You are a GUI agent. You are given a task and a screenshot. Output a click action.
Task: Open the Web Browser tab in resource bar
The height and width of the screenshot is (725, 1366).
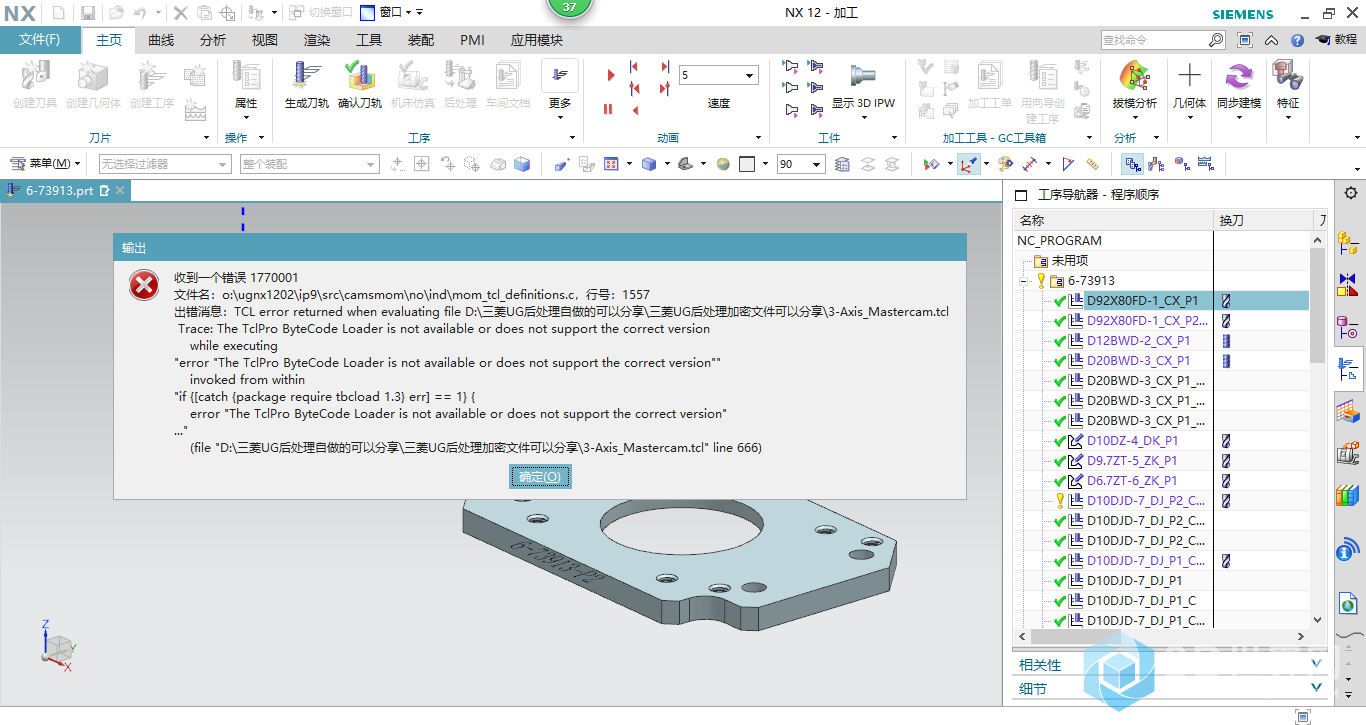[1348, 550]
